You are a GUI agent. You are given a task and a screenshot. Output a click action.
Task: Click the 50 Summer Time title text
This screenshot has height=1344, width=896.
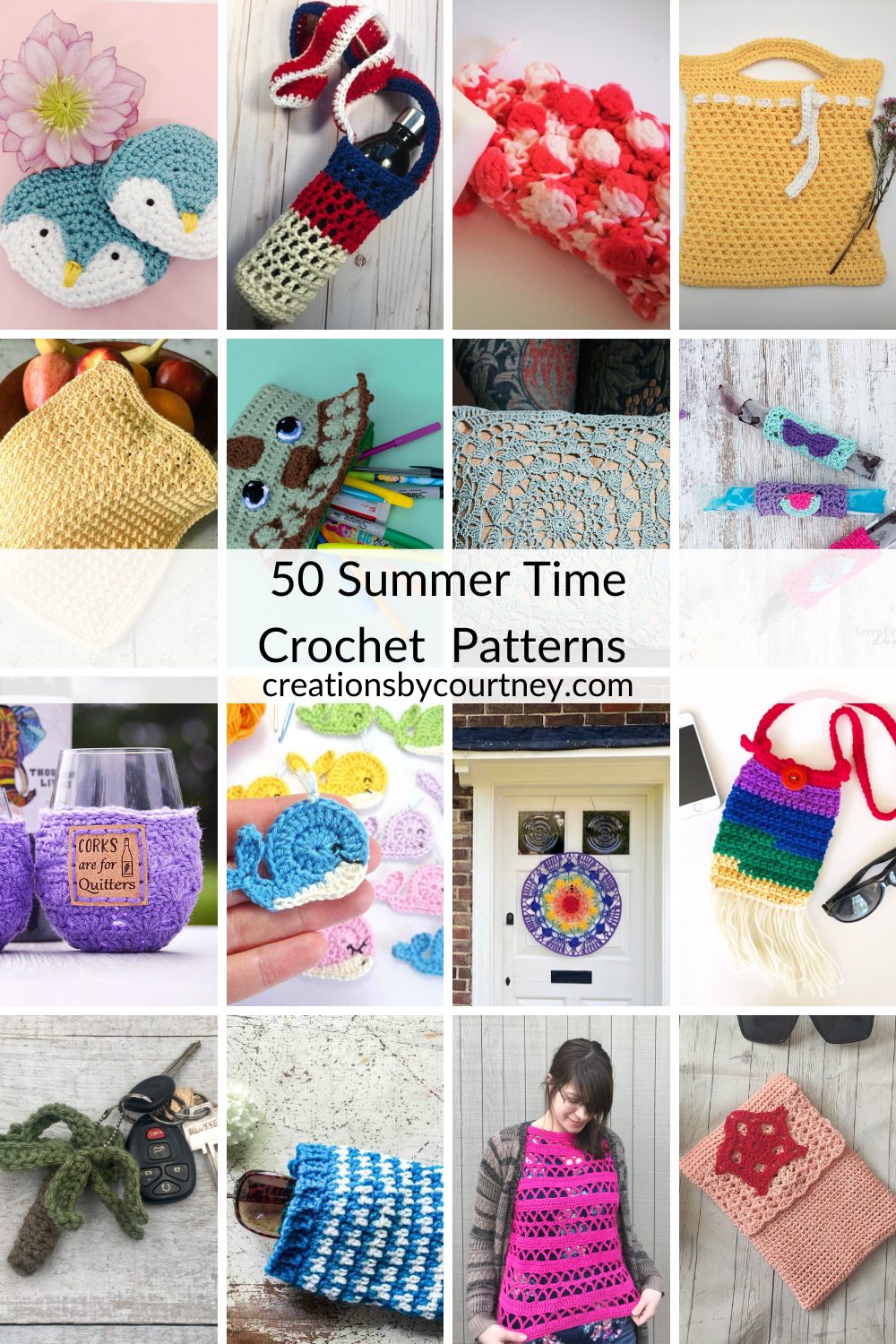[448, 579]
